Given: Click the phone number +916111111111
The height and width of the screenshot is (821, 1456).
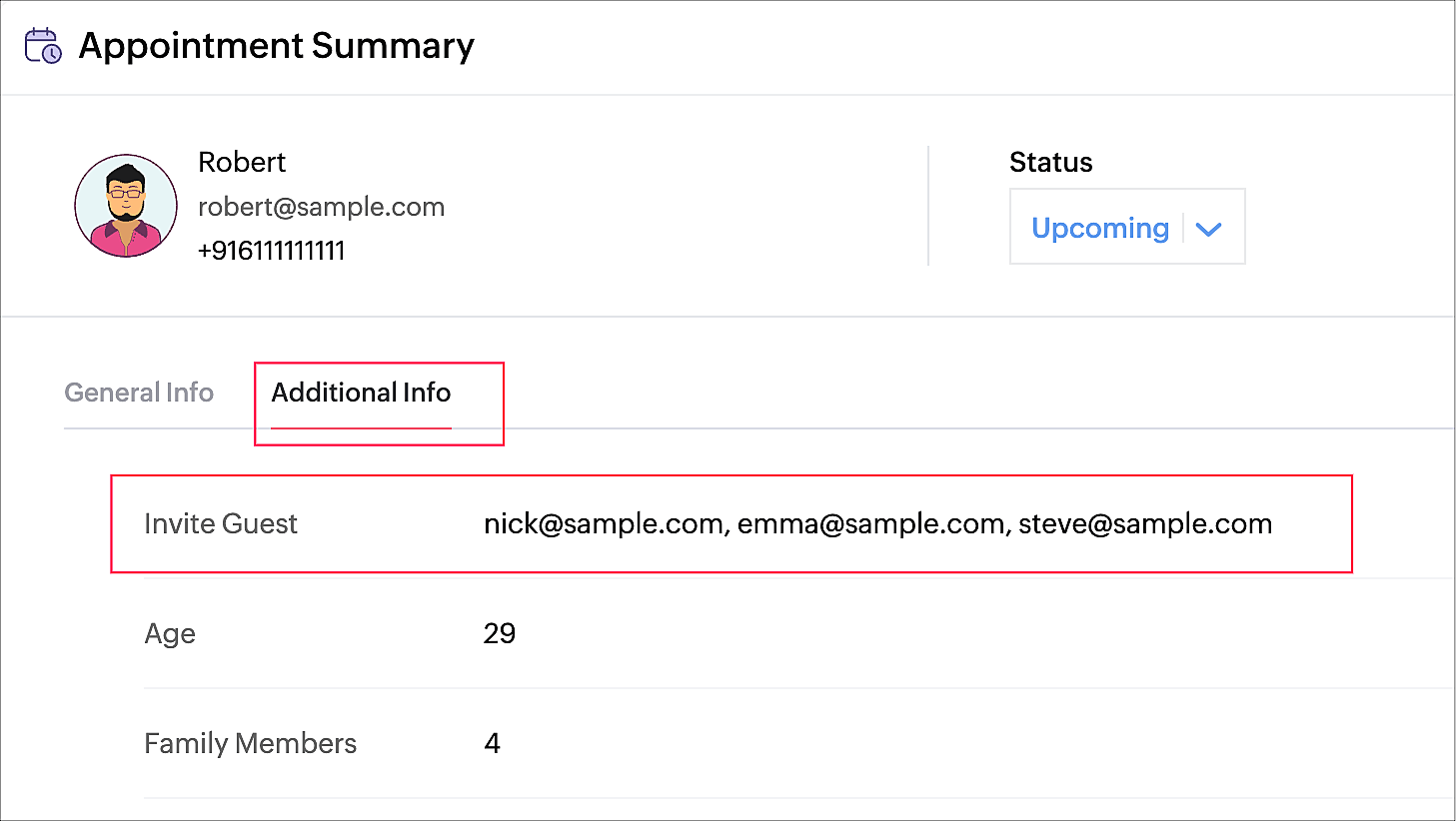Looking at the screenshot, I should pyautogui.click(x=271, y=251).
